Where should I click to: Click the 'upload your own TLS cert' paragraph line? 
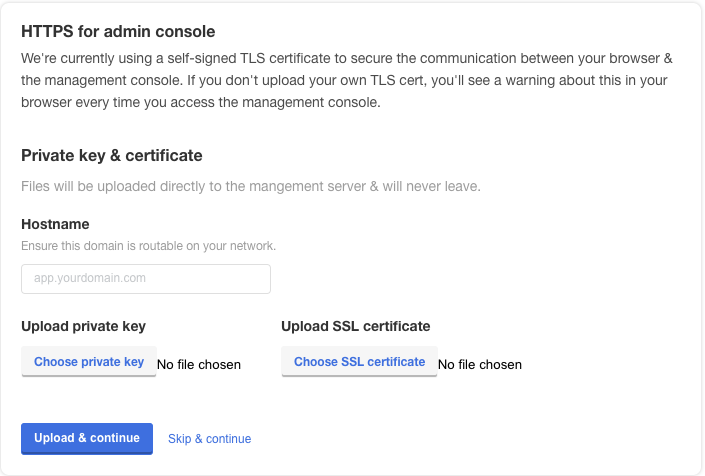coord(351,80)
